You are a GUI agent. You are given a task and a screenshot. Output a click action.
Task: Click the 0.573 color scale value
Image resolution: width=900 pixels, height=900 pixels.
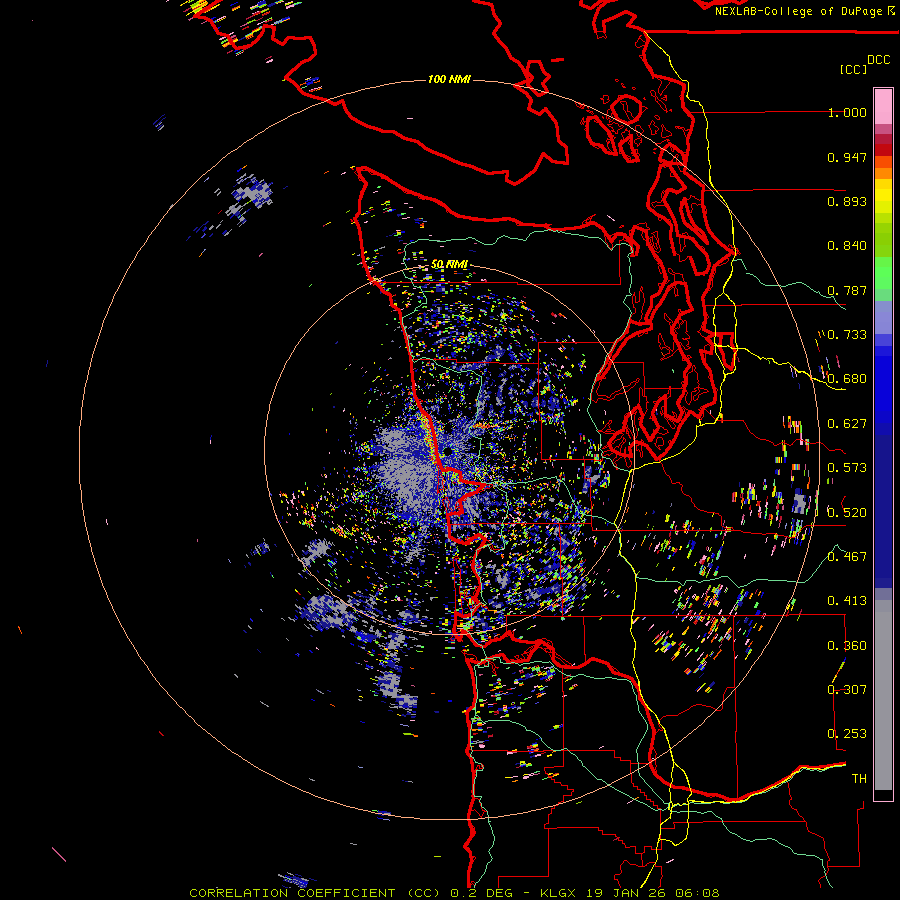point(847,468)
